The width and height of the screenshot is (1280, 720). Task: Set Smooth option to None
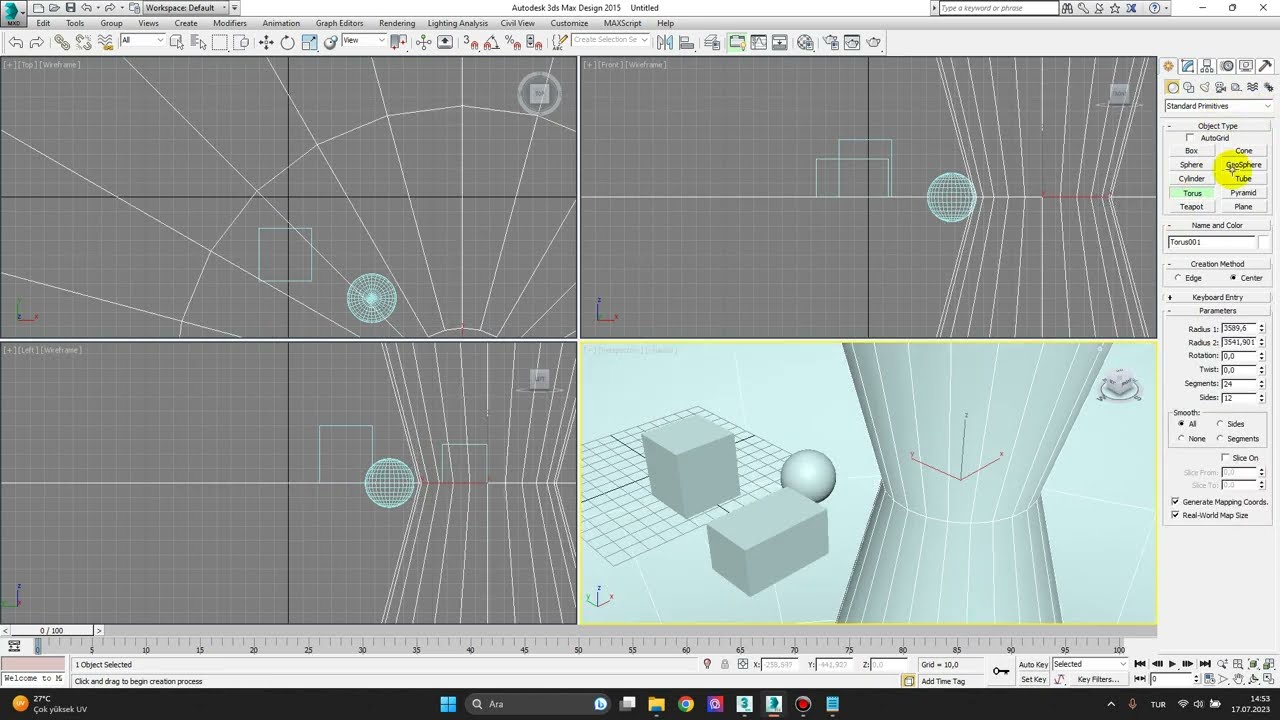point(1181,439)
